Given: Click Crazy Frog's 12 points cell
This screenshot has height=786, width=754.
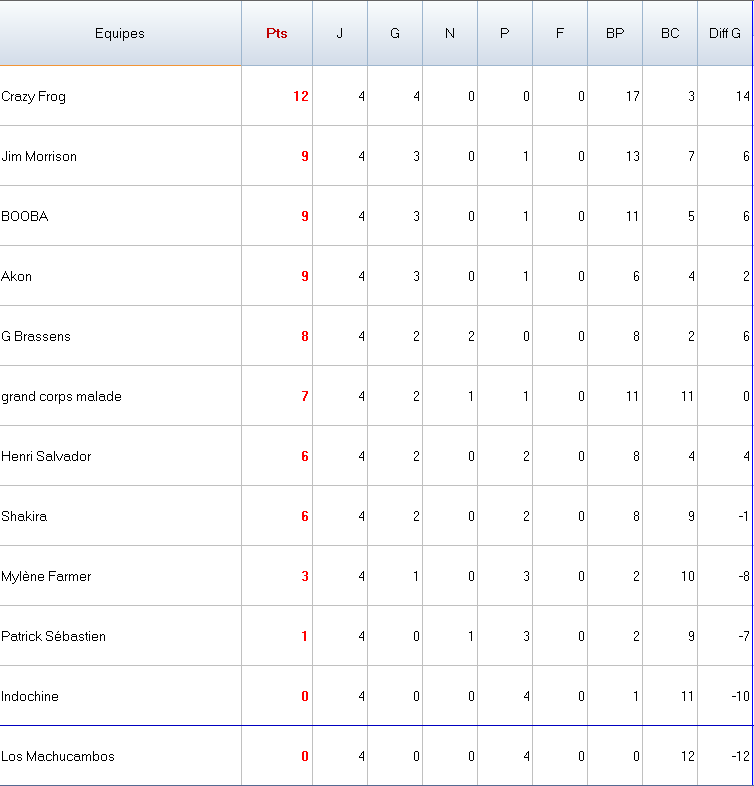Looking at the screenshot, I should 277,96.
